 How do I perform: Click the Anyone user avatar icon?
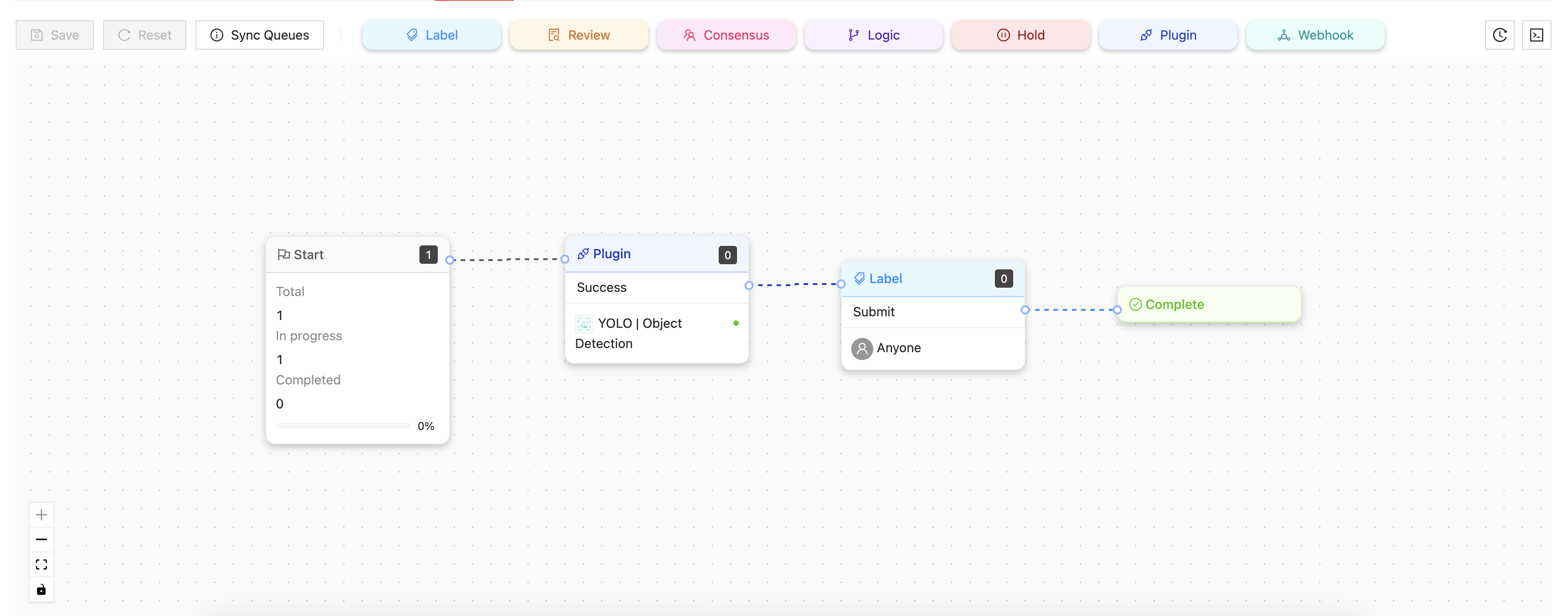coord(861,348)
